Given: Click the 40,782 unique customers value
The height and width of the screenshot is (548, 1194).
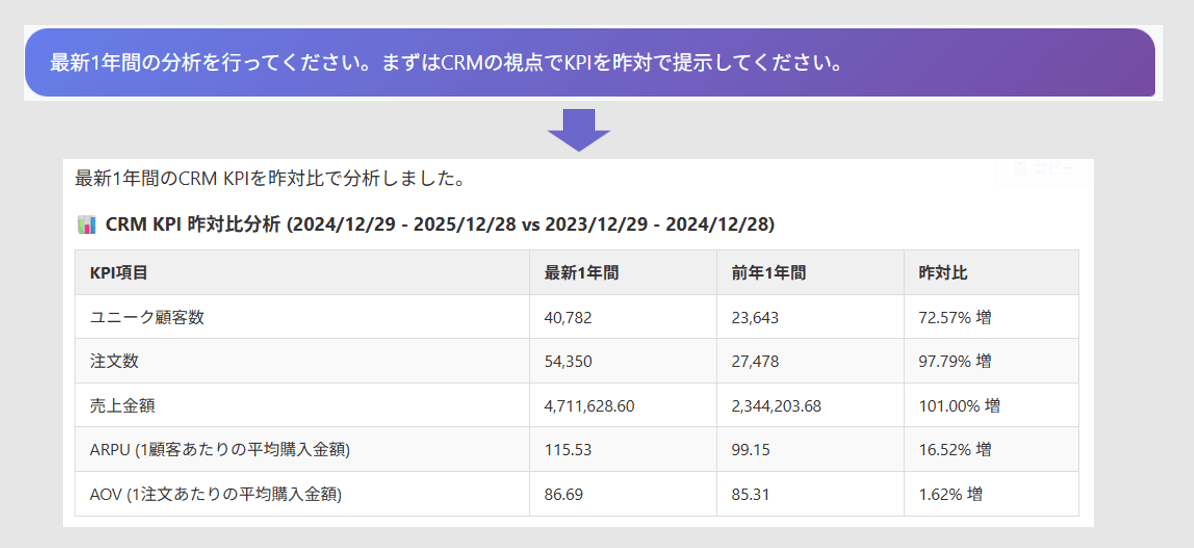Looking at the screenshot, I should 568,317.
